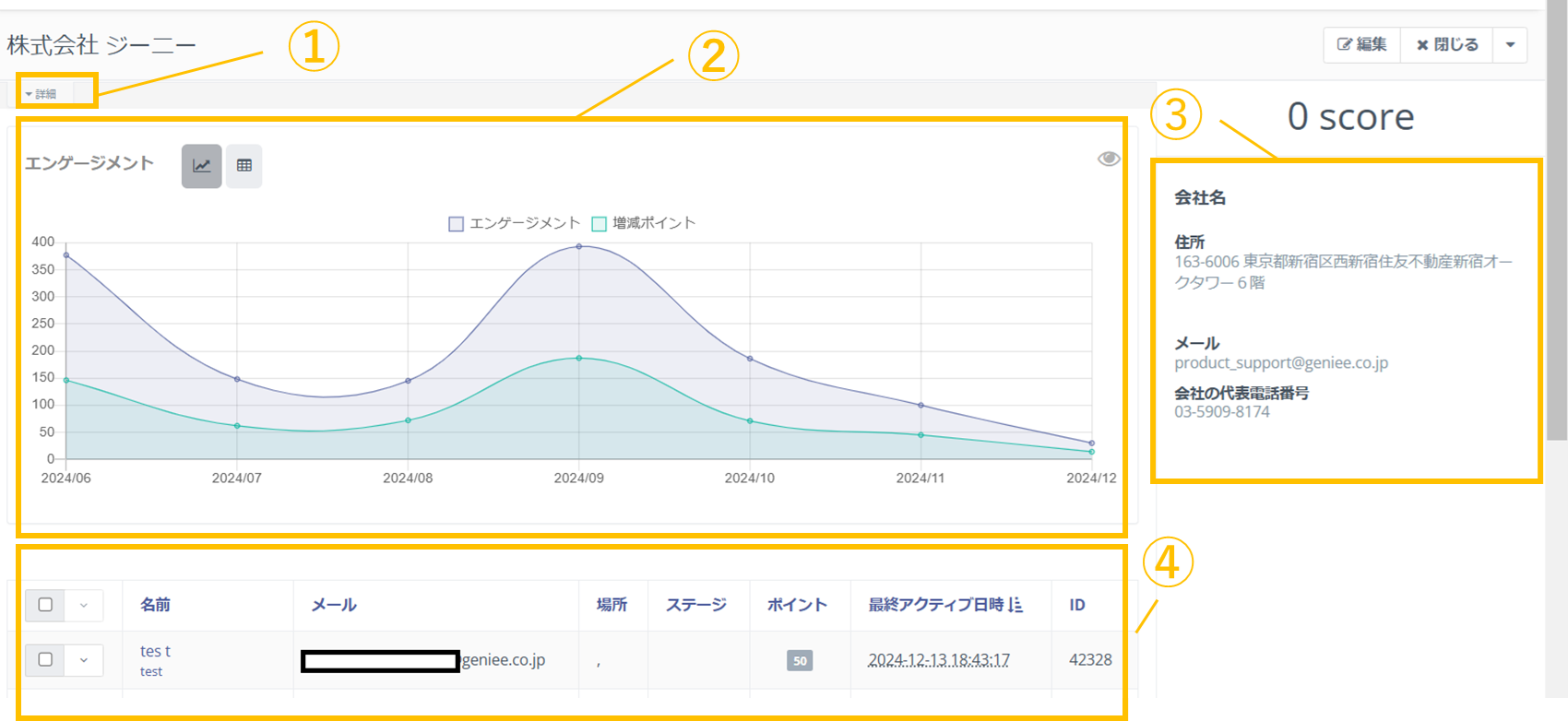Open the bulk actions dropdown in header

pyautogui.click(x=84, y=605)
